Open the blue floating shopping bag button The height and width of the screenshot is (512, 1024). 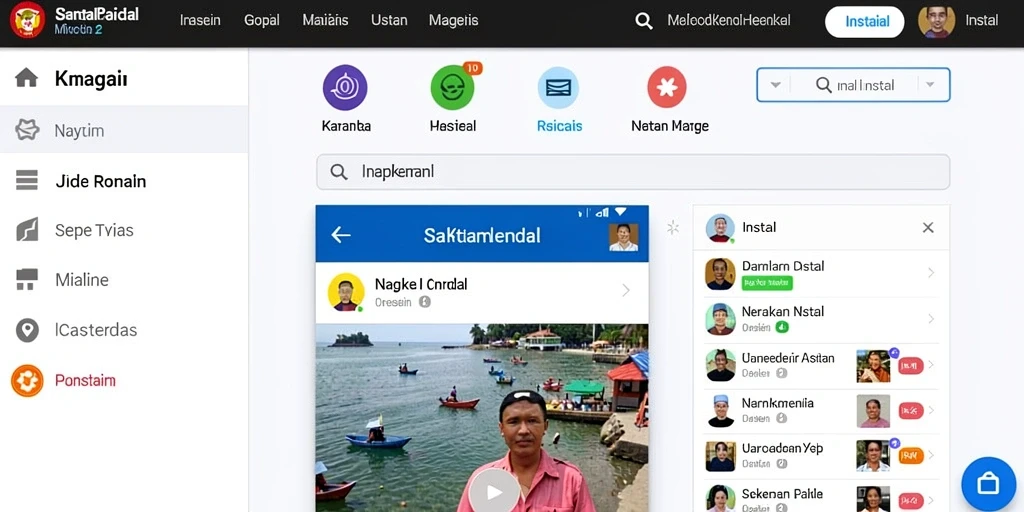(988, 484)
